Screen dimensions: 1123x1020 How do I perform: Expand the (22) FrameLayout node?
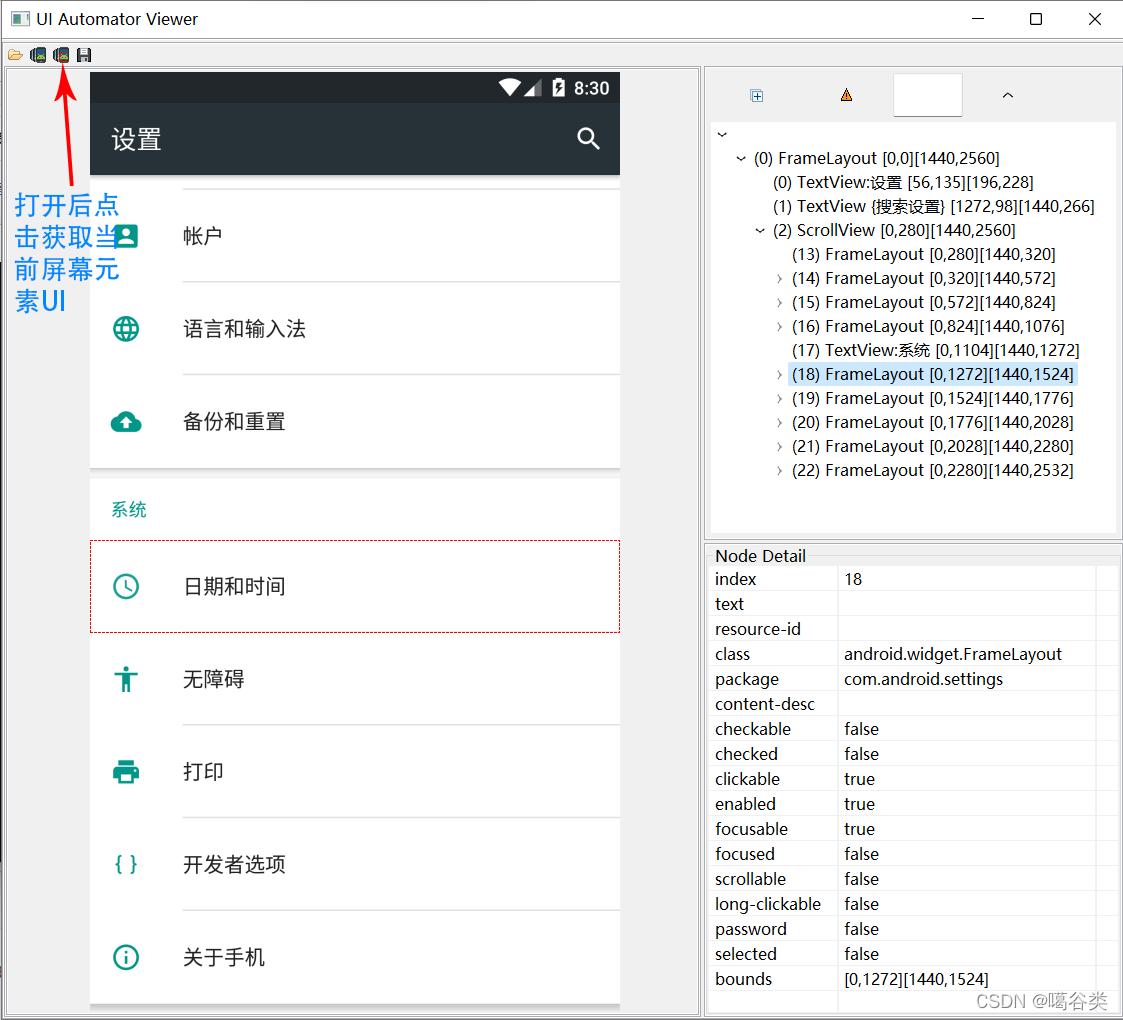[779, 471]
